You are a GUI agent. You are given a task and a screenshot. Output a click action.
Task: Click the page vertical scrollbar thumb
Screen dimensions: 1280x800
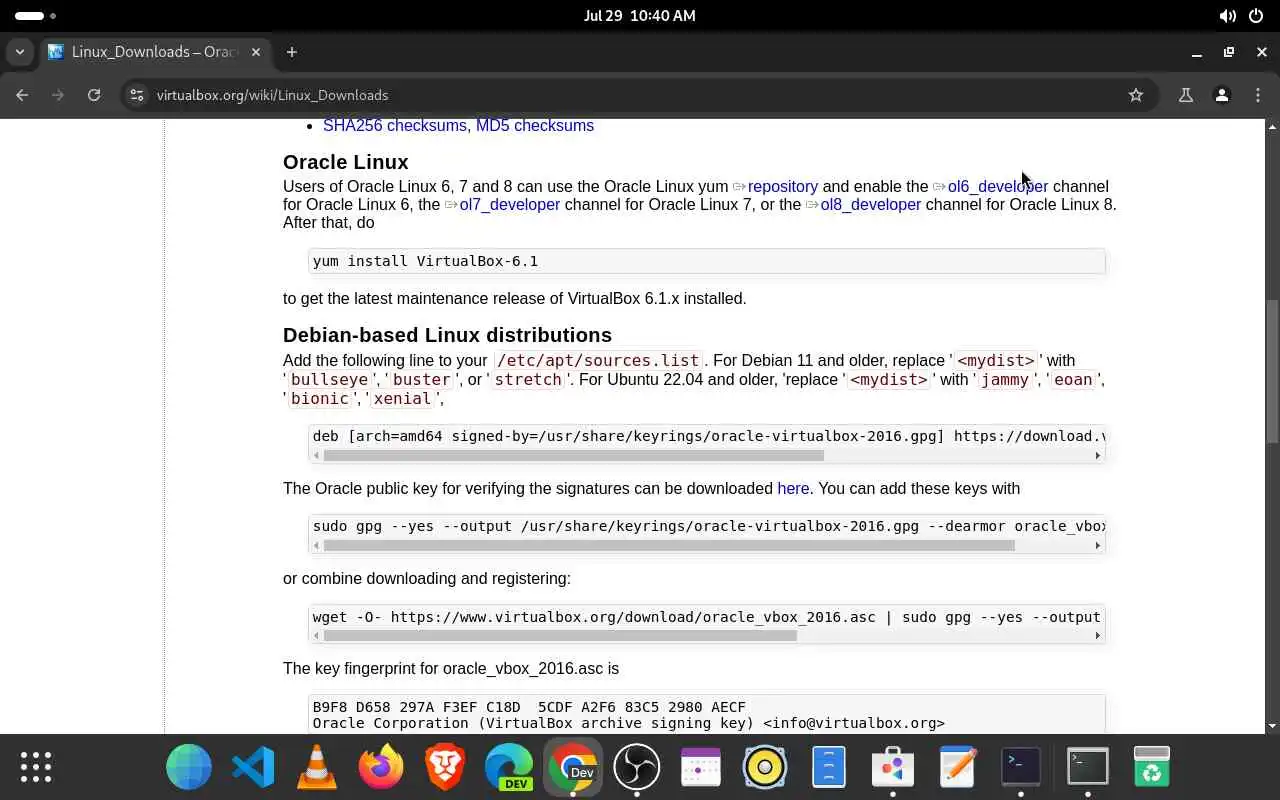tap(1272, 370)
